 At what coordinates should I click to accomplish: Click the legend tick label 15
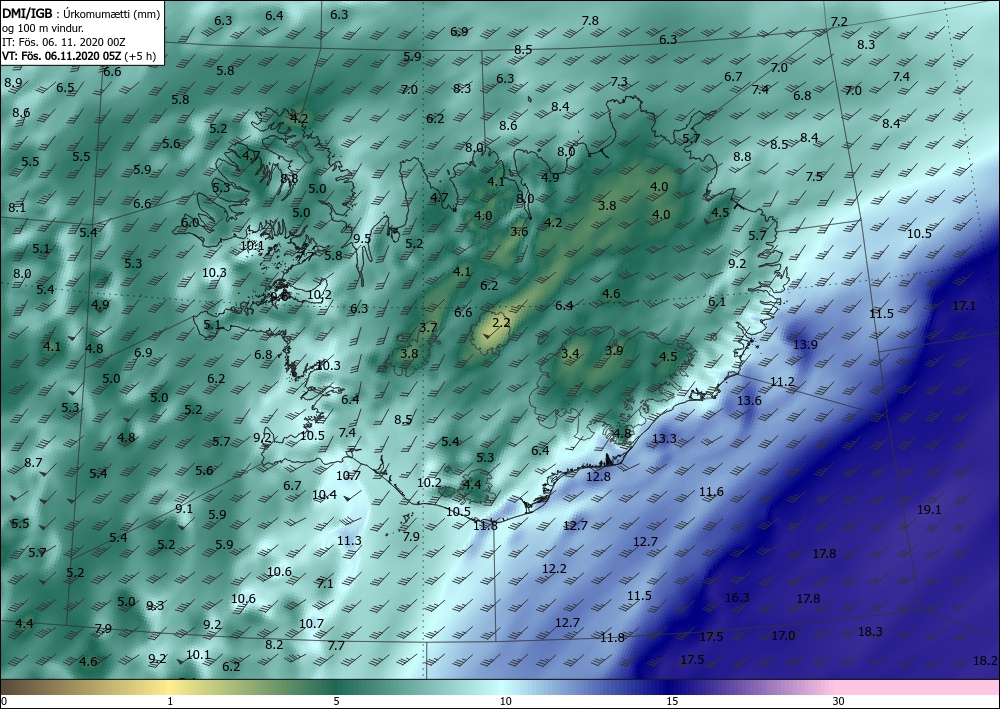pos(672,701)
